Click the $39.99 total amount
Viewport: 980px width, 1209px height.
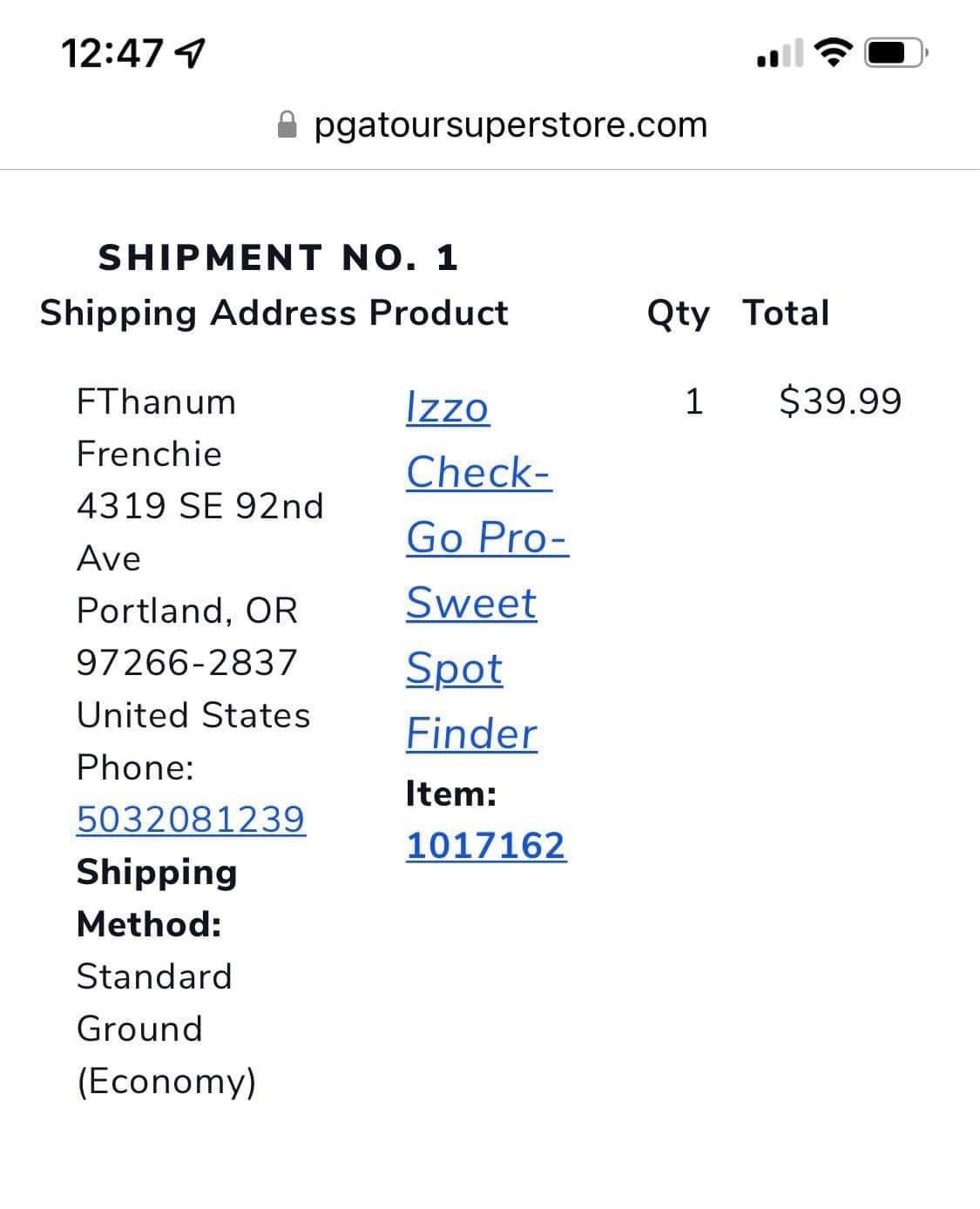tap(841, 402)
